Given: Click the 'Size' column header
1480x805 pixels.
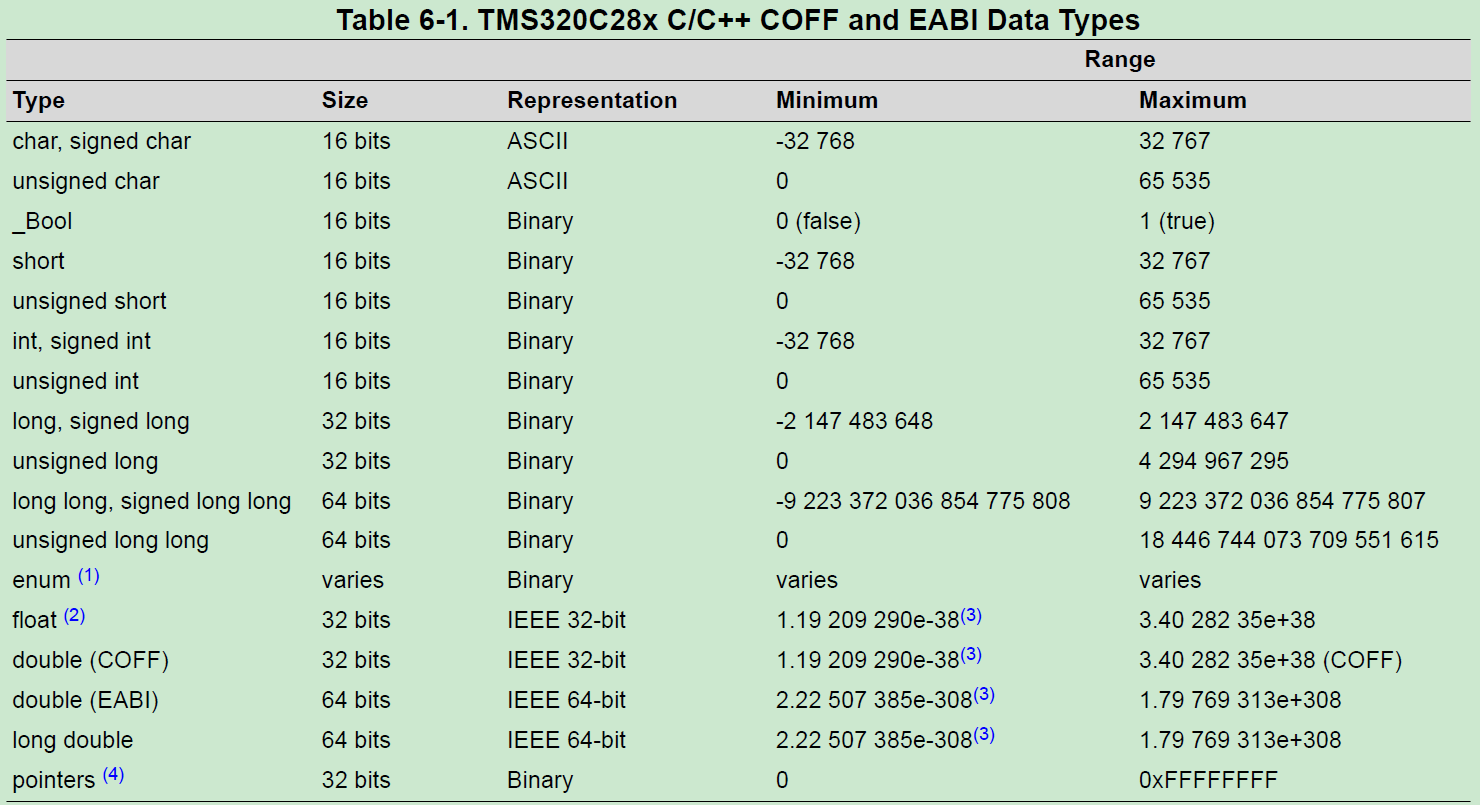Looking at the screenshot, I should 345,100.
